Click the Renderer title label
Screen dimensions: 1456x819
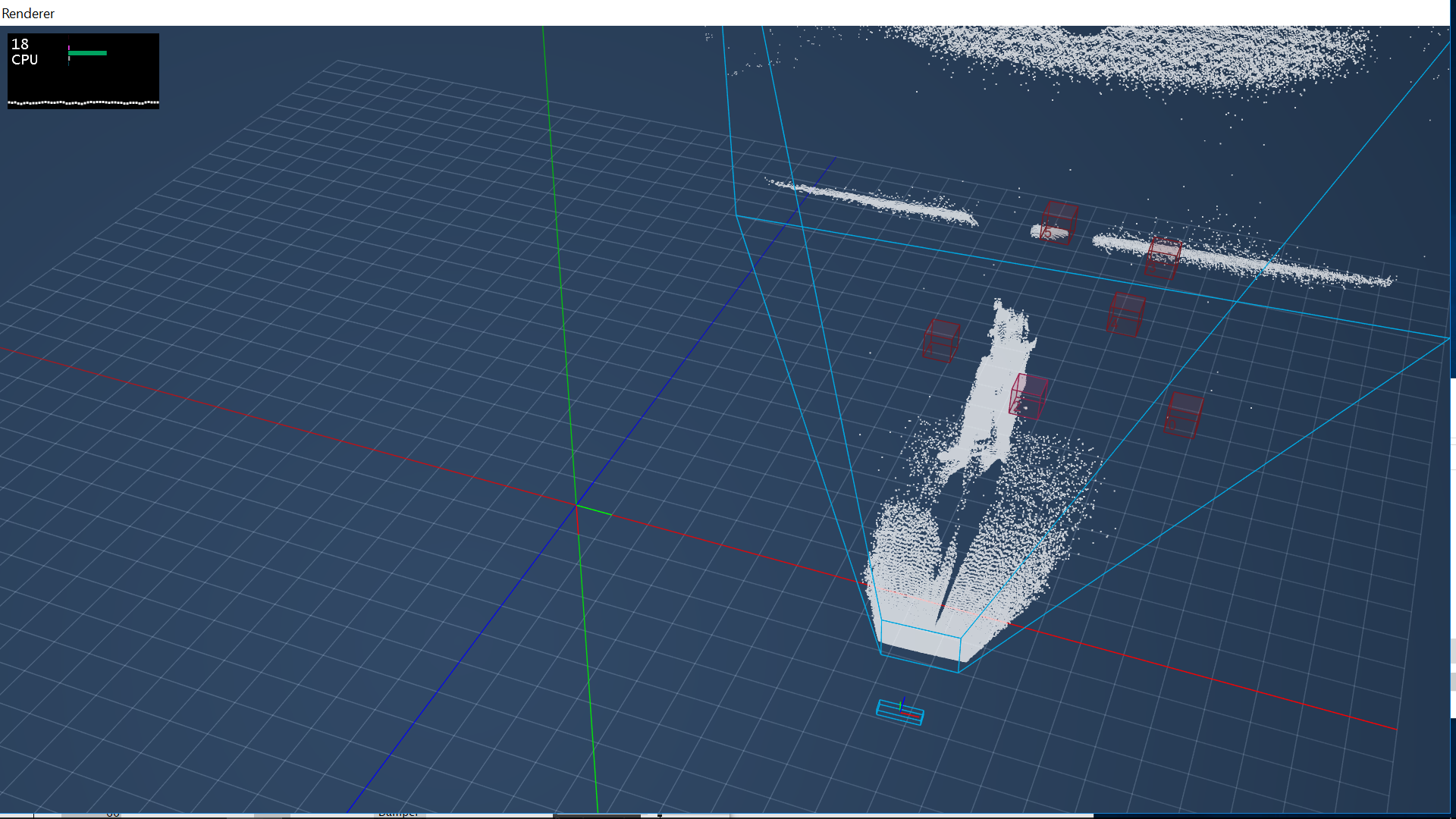[x=28, y=13]
